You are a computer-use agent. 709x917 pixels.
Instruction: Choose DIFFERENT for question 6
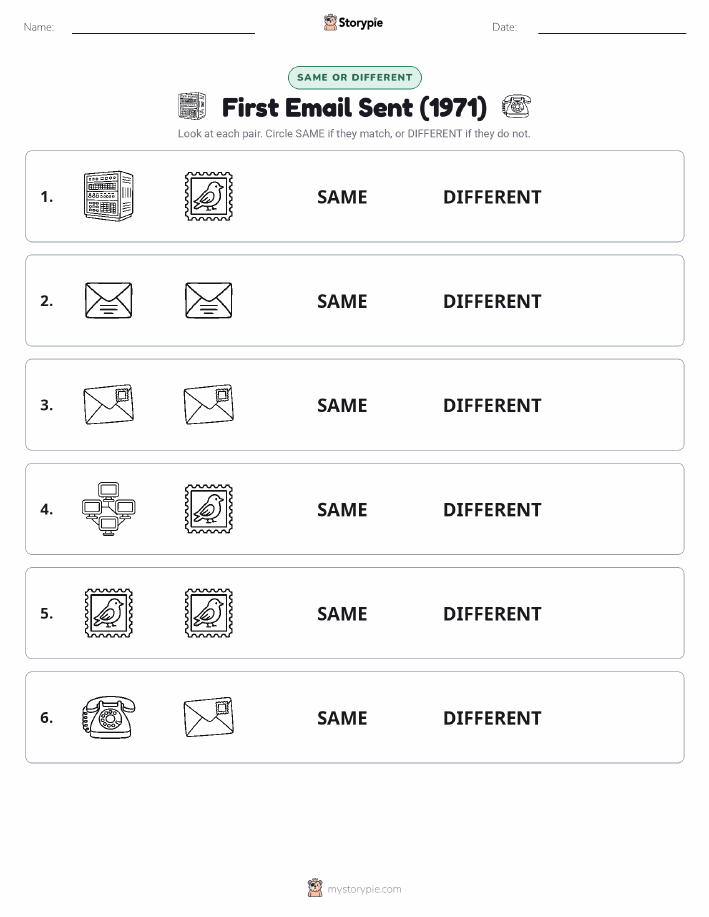click(492, 718)
